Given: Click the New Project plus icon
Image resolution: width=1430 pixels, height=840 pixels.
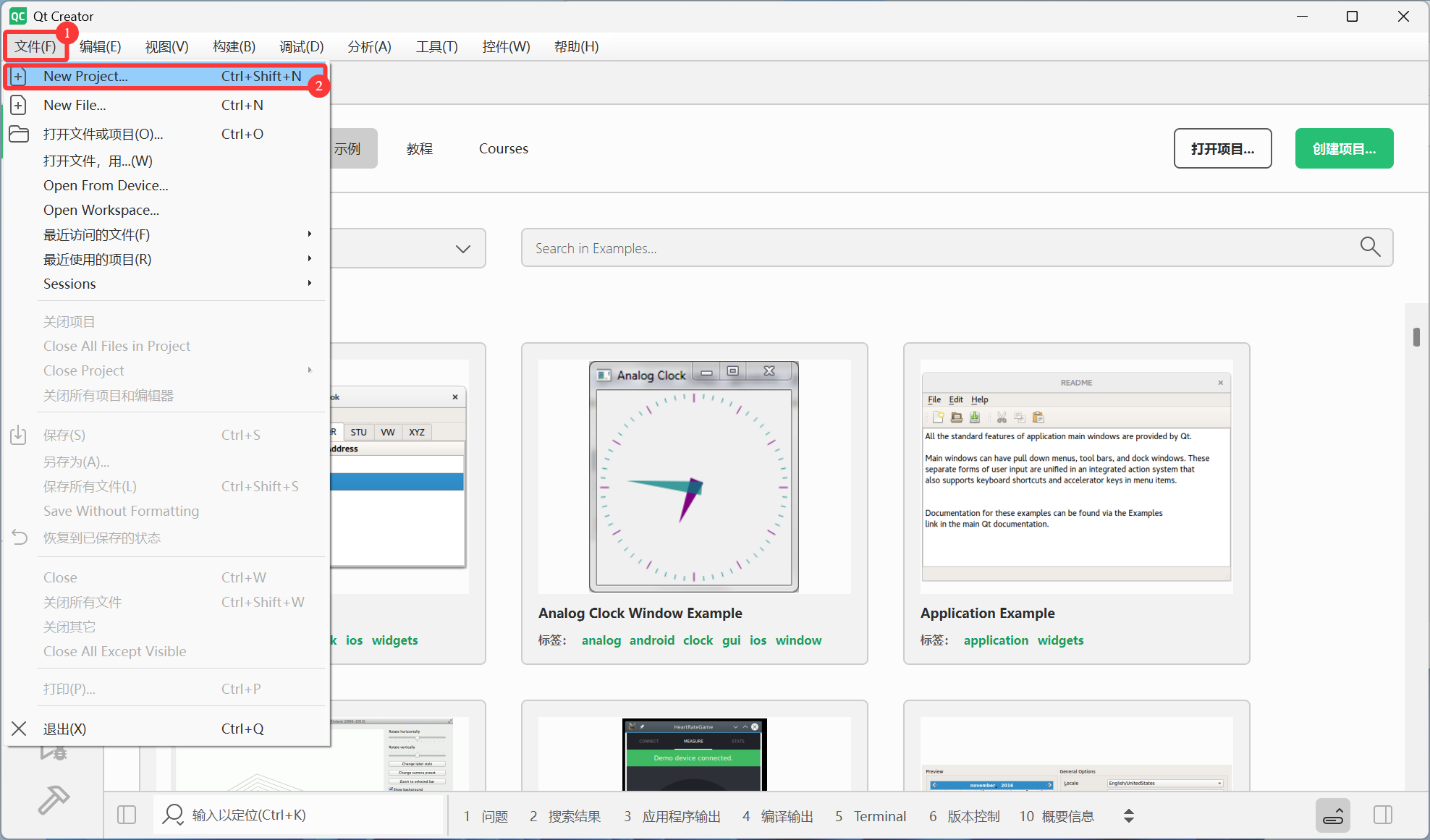Looking at the screenshot, I should pyautogui.click(x=19, y=76).
